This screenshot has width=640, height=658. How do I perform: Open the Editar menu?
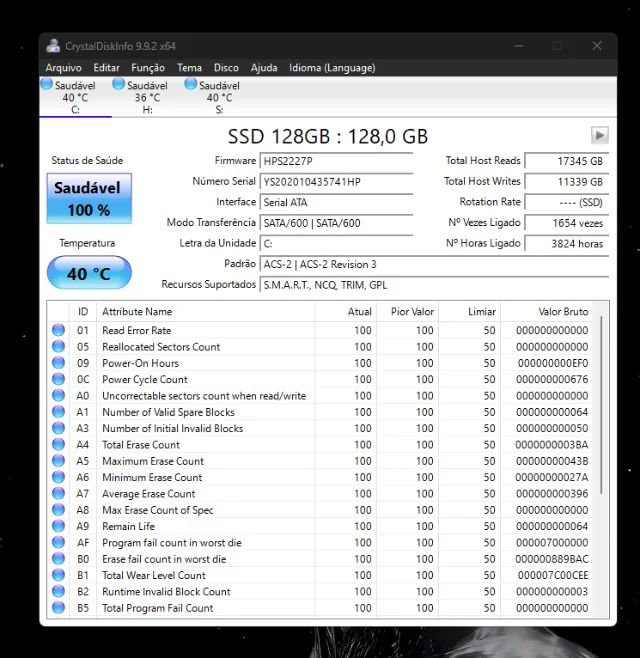(x=106, y=68)
